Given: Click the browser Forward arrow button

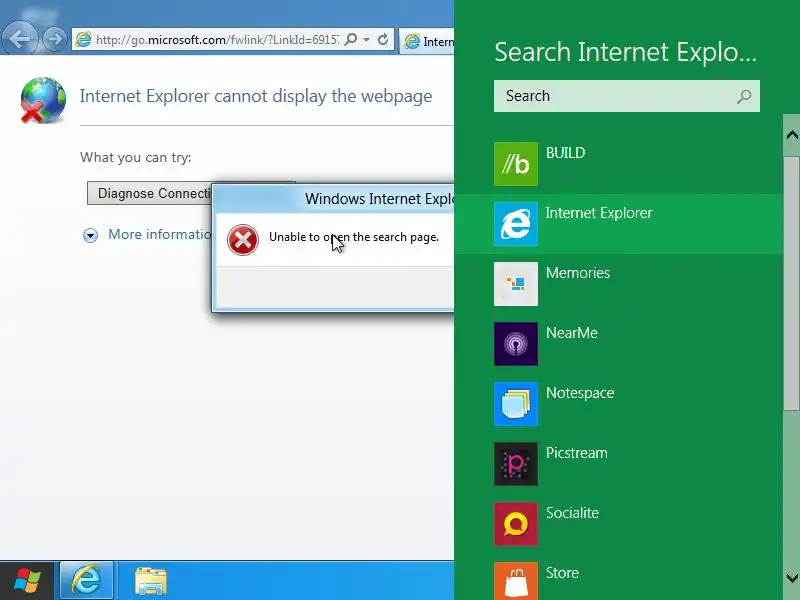Looking at the screenshot, I should tap(55, 39).
